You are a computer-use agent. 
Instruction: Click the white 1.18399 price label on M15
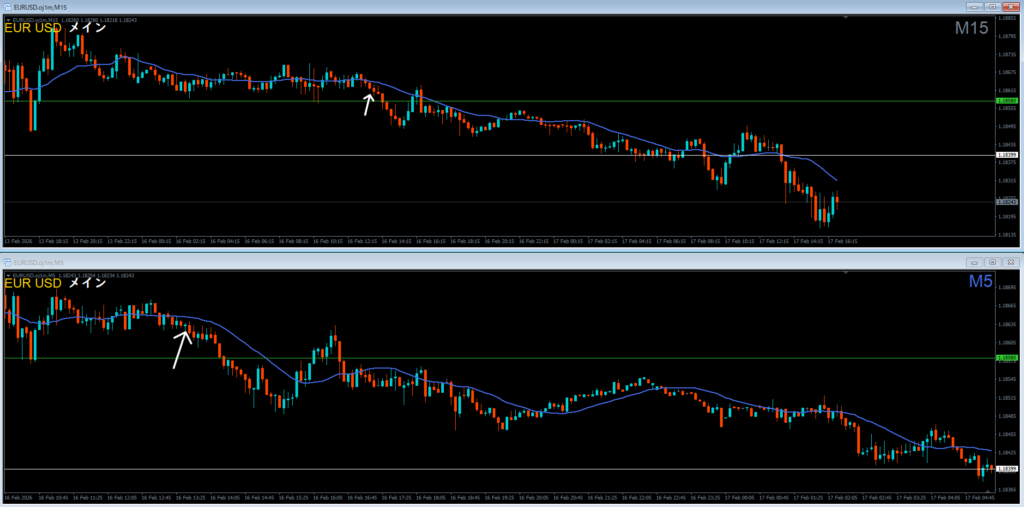(x=1007, y=155)
